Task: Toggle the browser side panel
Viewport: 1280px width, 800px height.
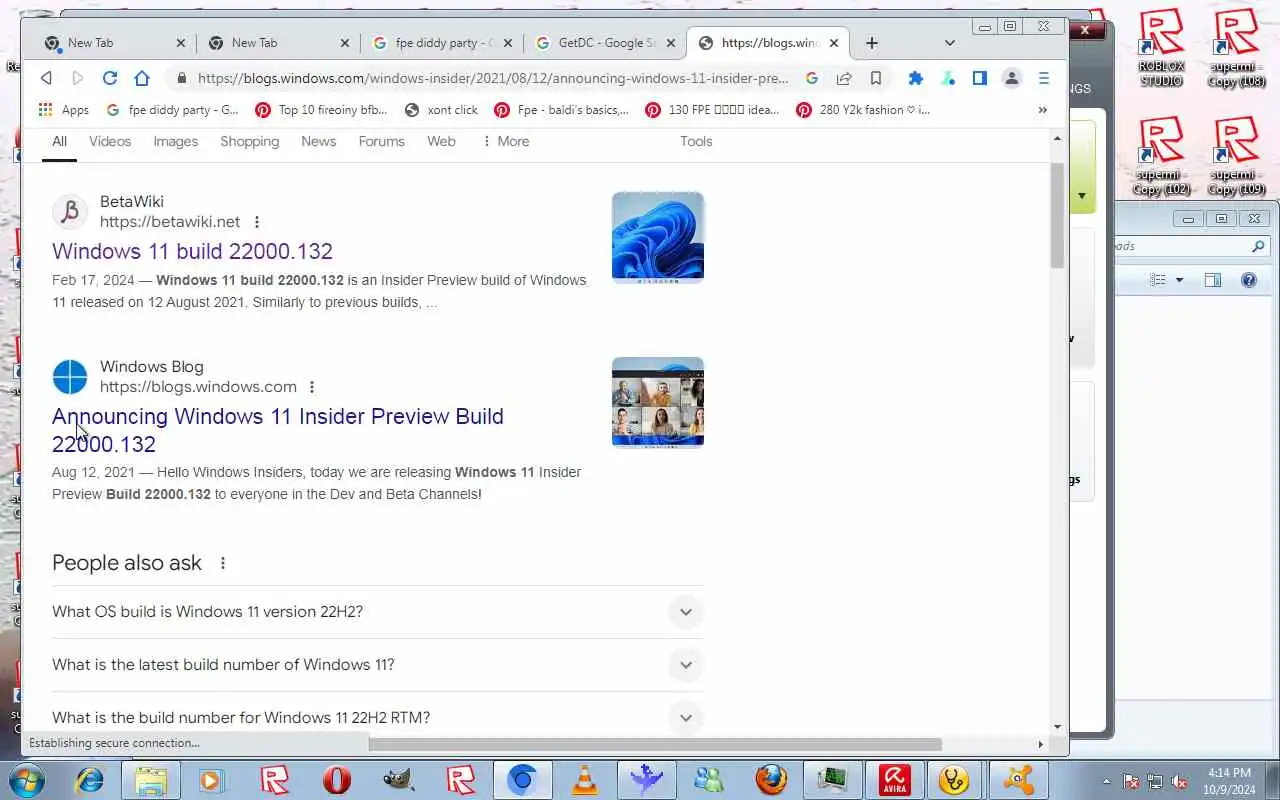Action: coord(980,78)
